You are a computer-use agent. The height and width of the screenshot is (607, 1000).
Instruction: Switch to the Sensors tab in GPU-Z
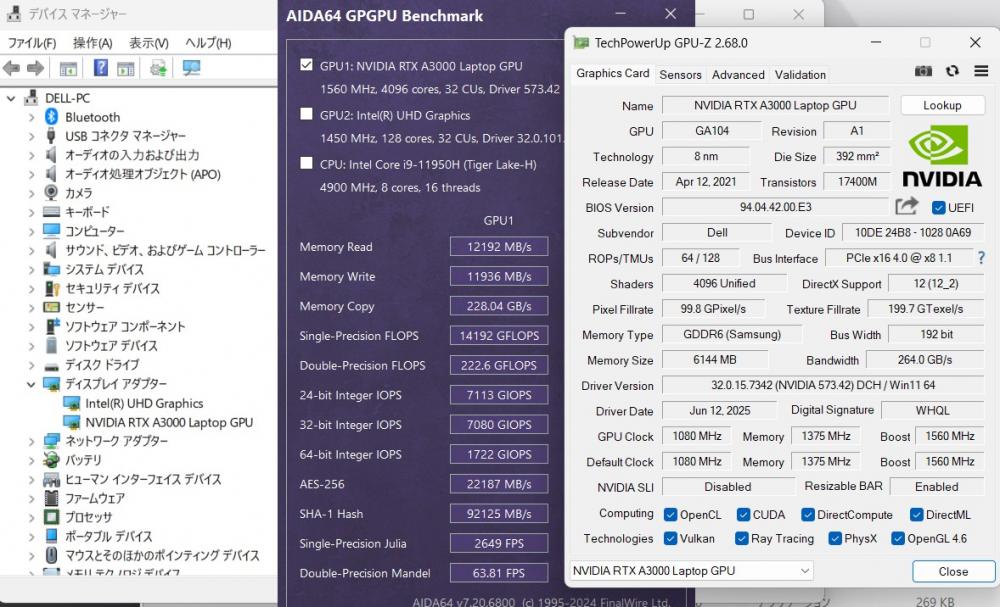680,75
